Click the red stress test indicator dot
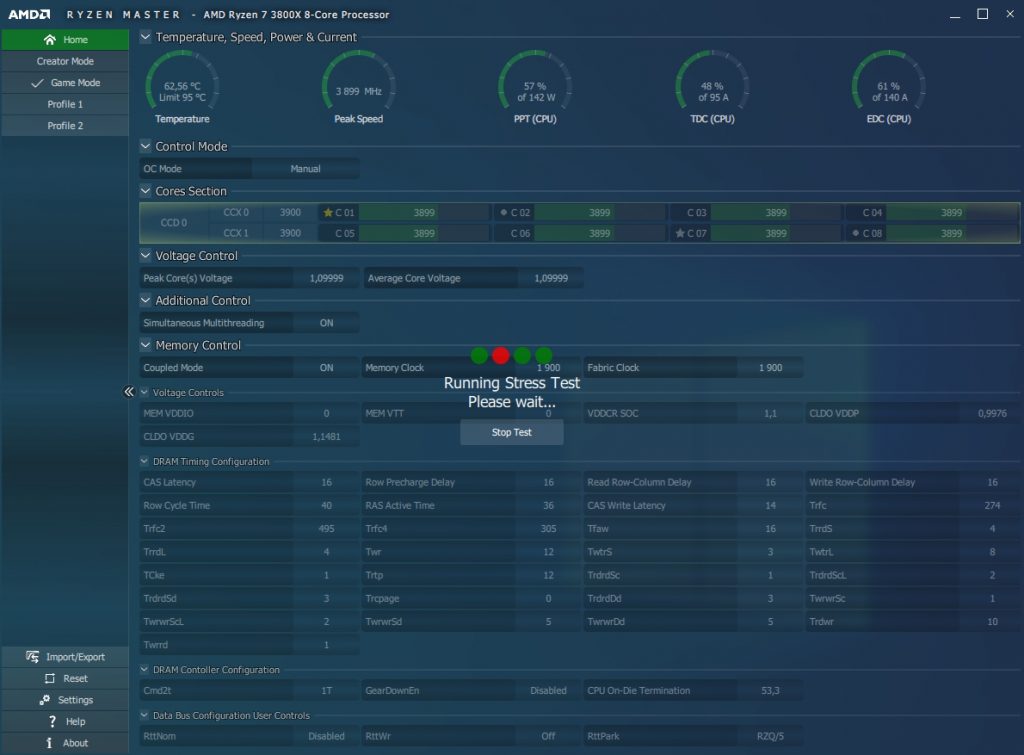 tap(501, 355)
